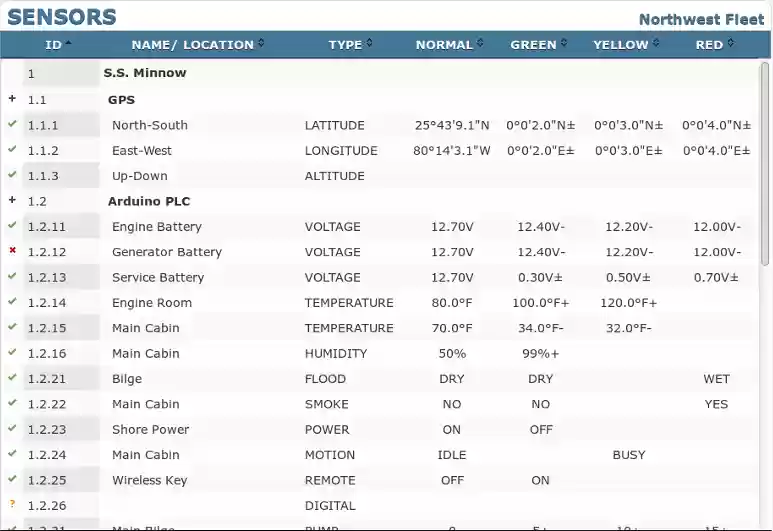The image size is (773, 531).
Task: Sort by NORMAL column header
Action: pyautogui.click(x=444, y=45)
